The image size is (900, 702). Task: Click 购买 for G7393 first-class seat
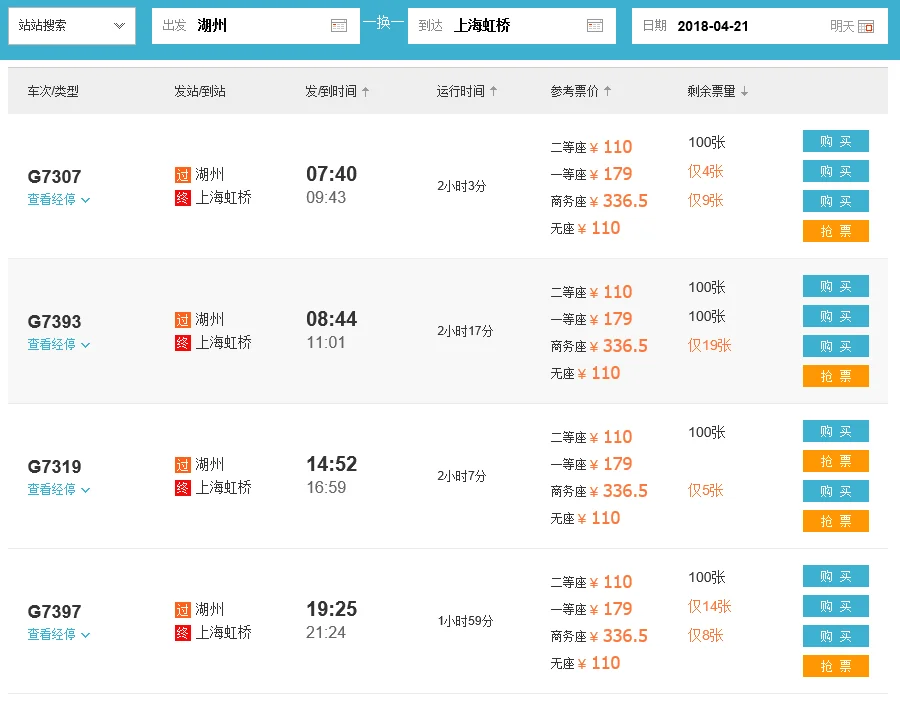(835, 316)
